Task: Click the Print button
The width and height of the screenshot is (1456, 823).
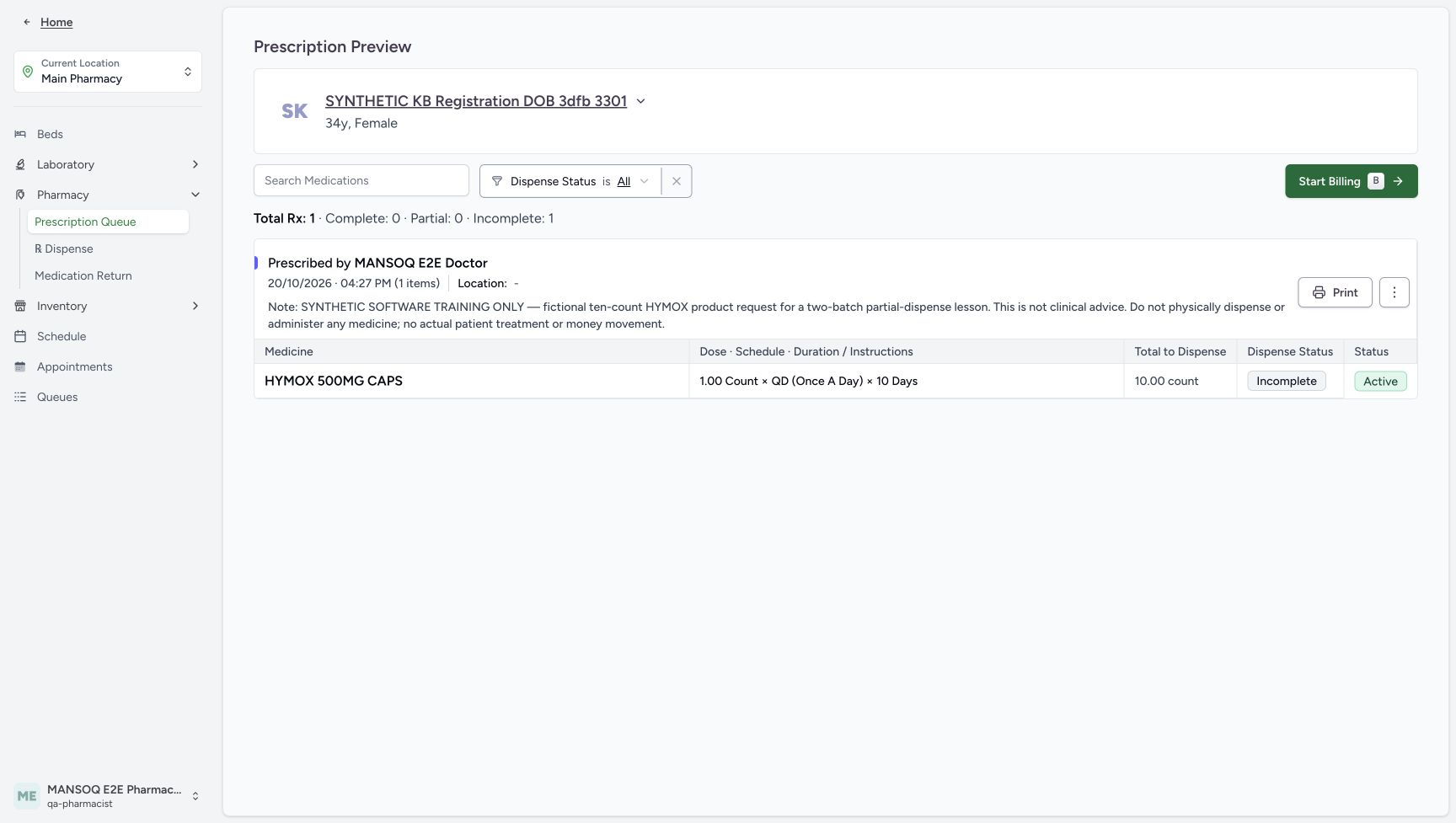Action: (1335, 292)
